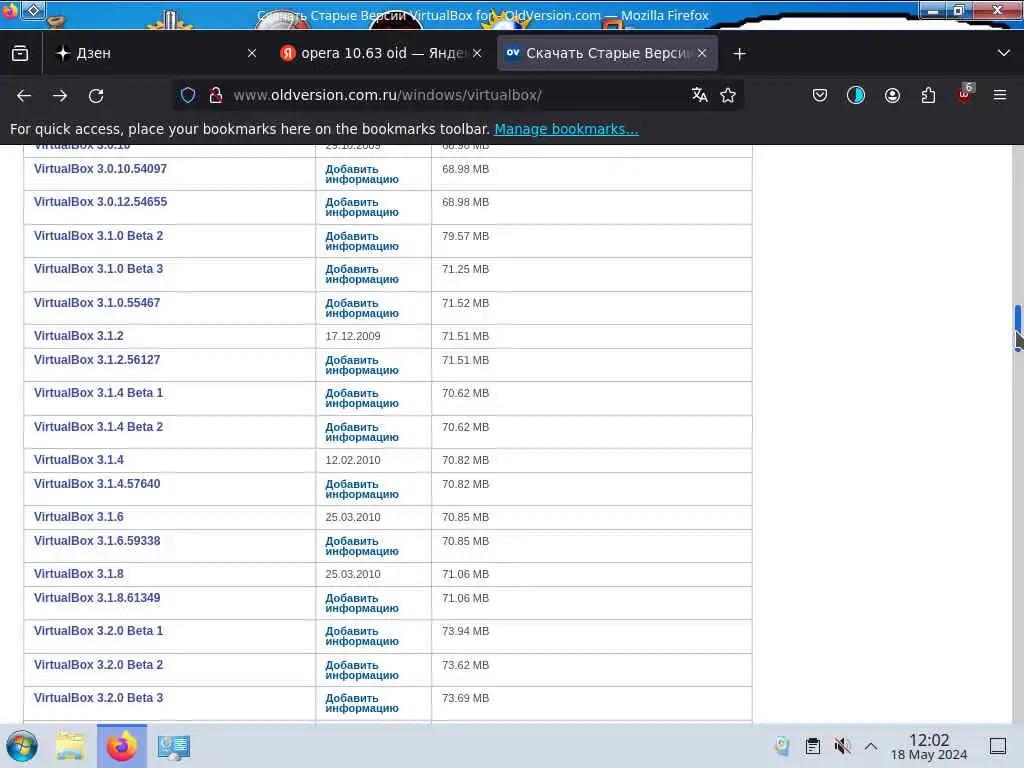This screenshot has height=768, width=1024.
Task: Click Добавить информацию for VirtualBox 3.1.4 Beta 2
Action: [362, 432]
